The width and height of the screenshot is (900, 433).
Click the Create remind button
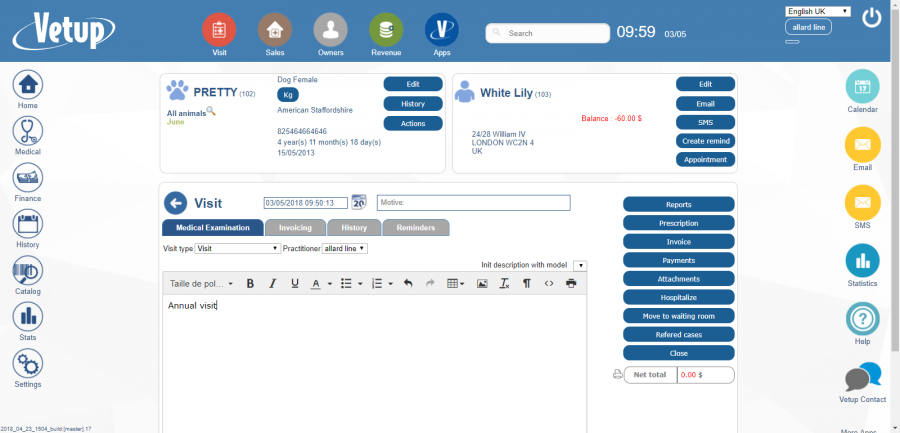click(x=705, y=141)
